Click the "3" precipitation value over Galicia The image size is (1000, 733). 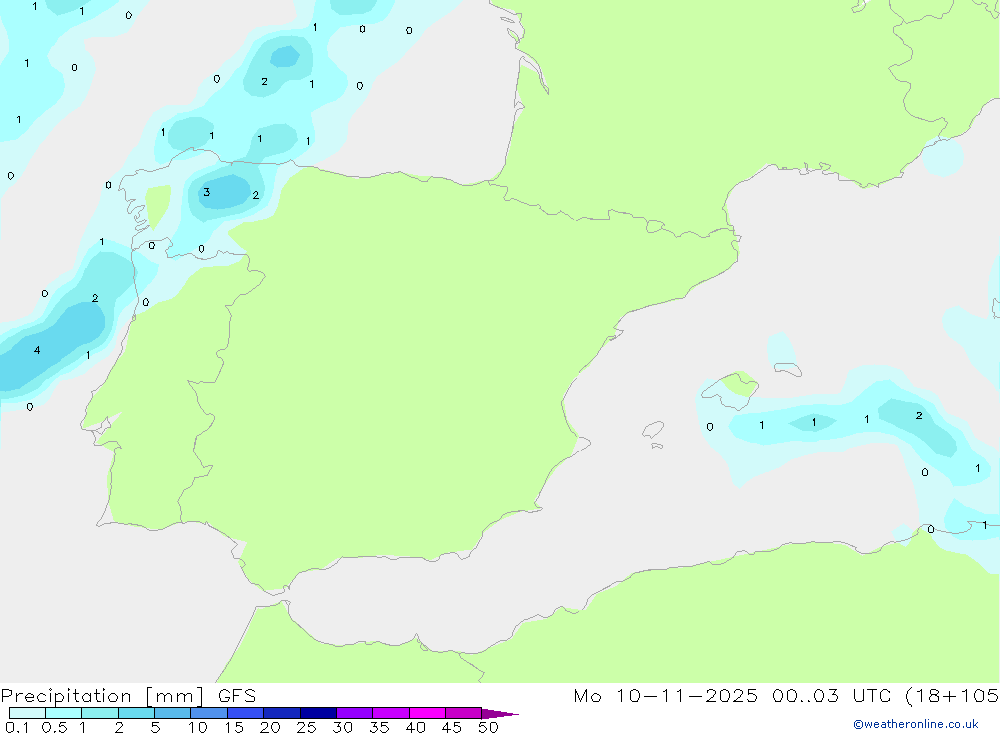click(x=207, y=192)
